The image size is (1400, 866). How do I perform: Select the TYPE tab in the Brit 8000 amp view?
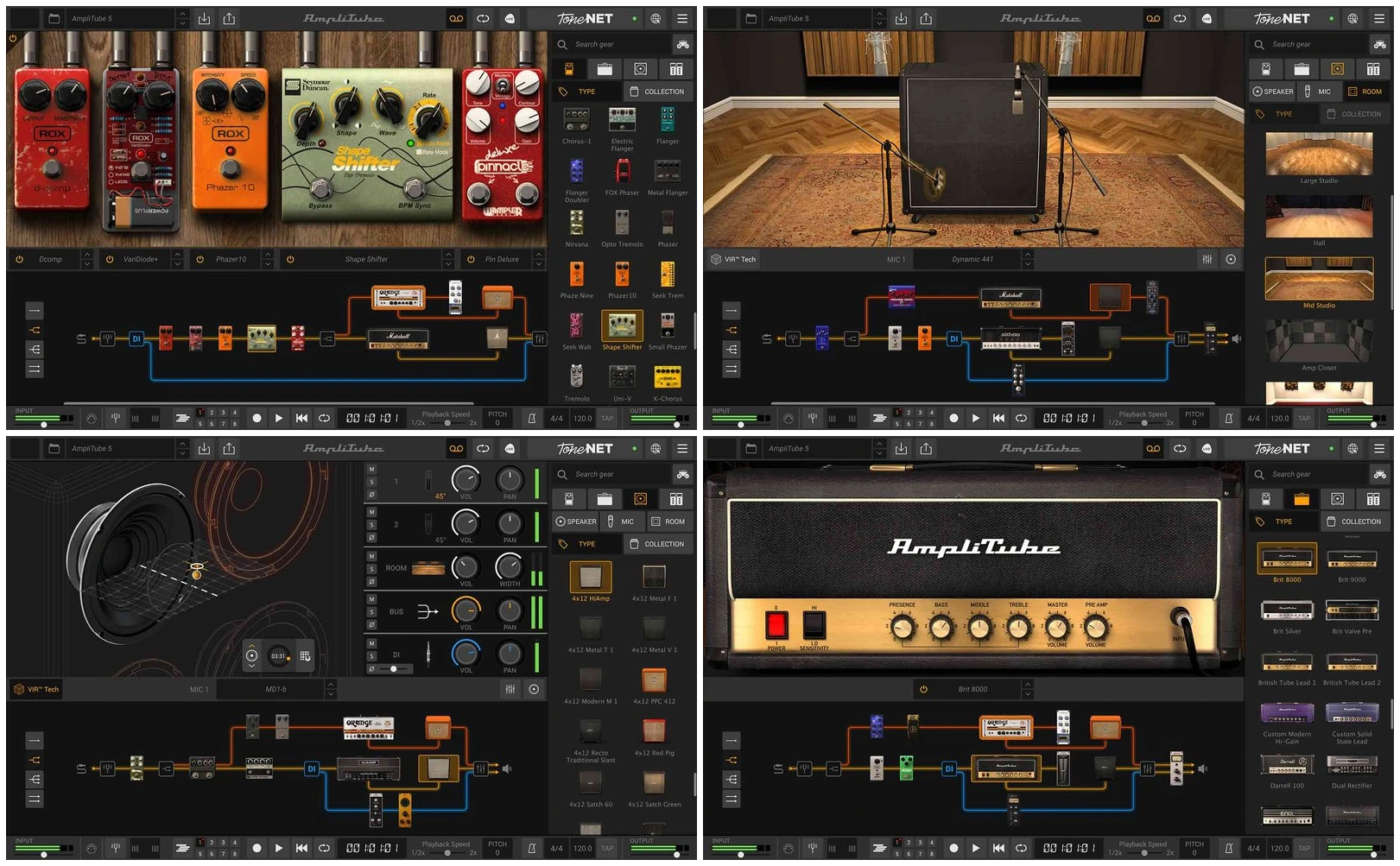pyautogui.click(x=1283, y=521)
